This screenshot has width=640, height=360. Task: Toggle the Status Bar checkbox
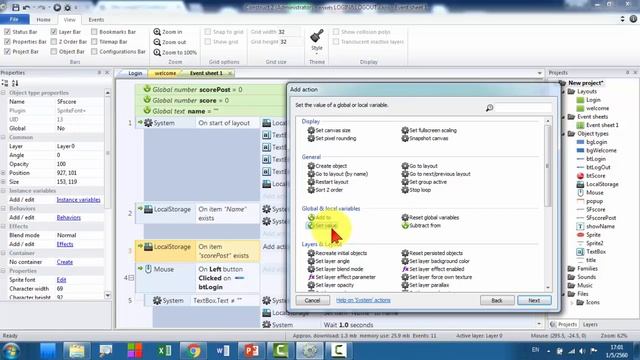[7, 32]
